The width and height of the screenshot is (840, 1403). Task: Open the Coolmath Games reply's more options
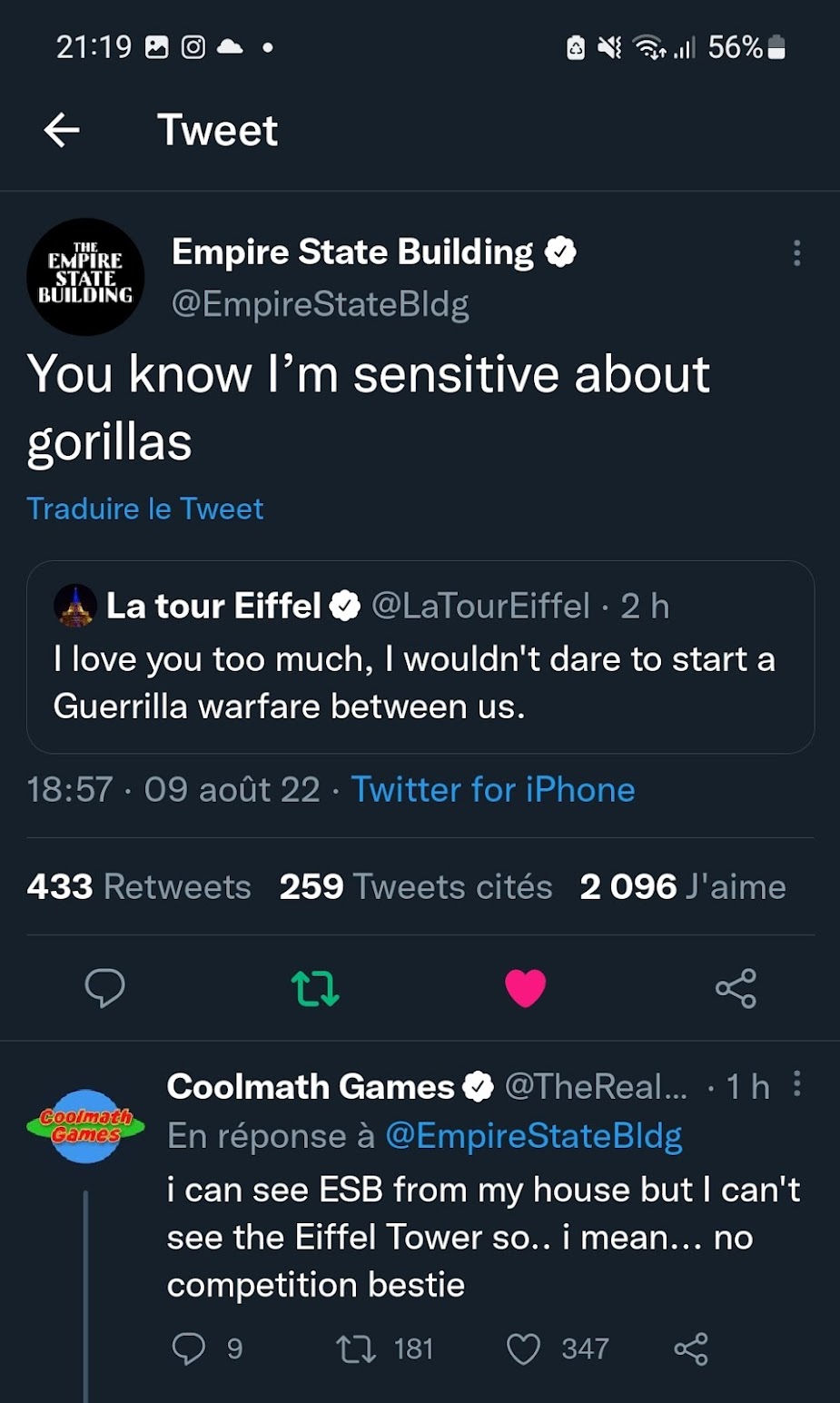[x=796, y=1083]
